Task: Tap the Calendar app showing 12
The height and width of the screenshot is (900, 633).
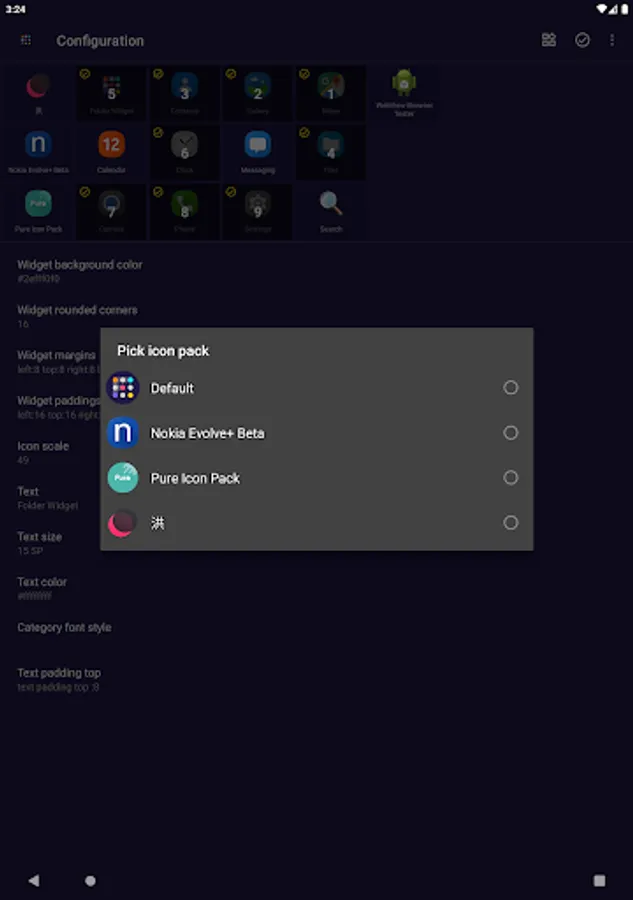Action: coord(111,152)
